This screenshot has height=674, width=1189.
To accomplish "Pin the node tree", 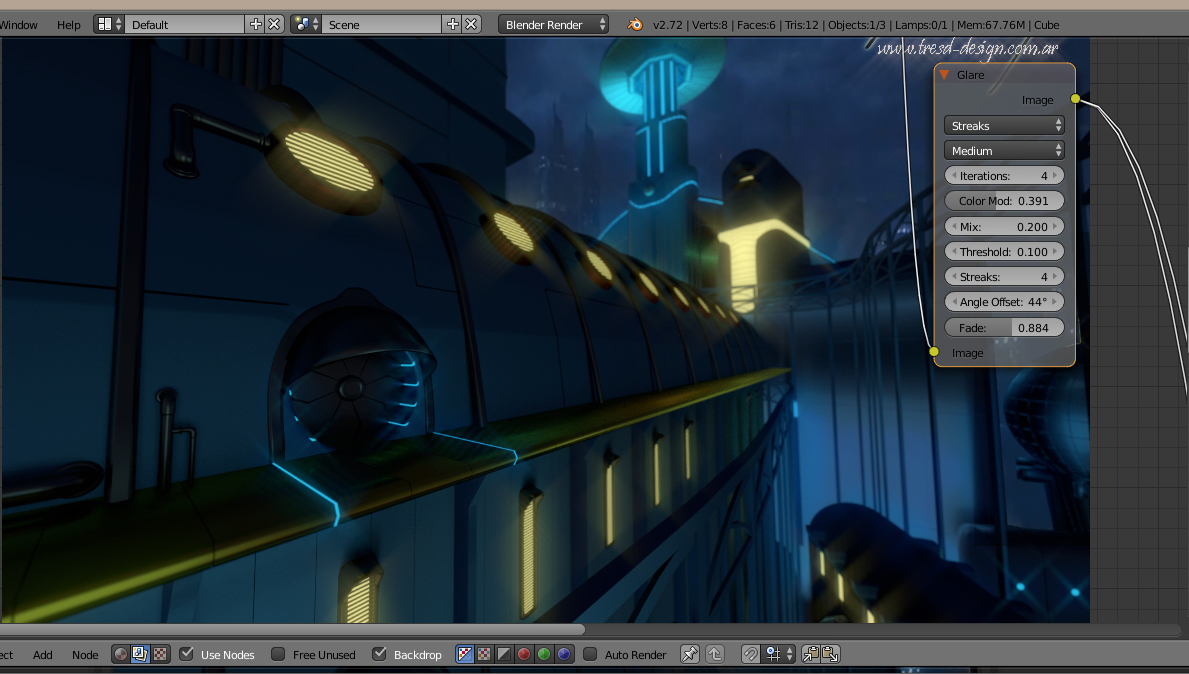I will (689, 654).
